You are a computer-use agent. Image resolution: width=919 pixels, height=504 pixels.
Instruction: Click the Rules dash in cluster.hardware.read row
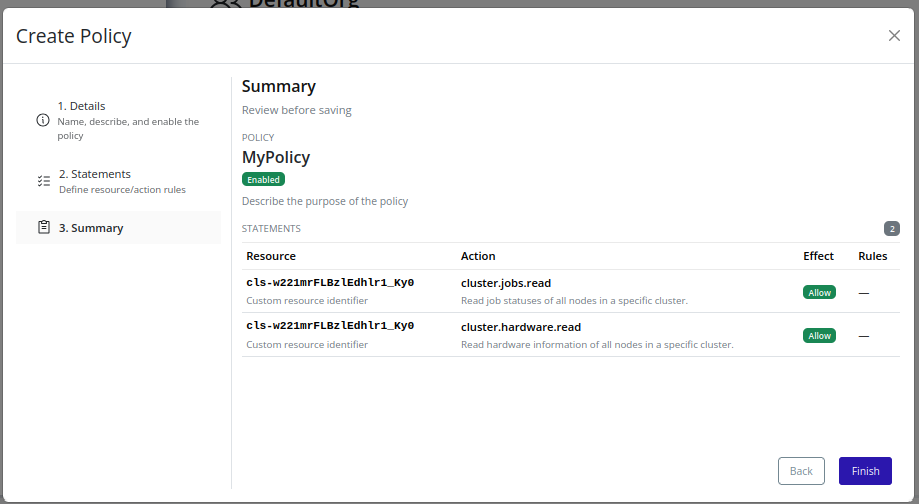pyautogui.click(x=864, y=336)
